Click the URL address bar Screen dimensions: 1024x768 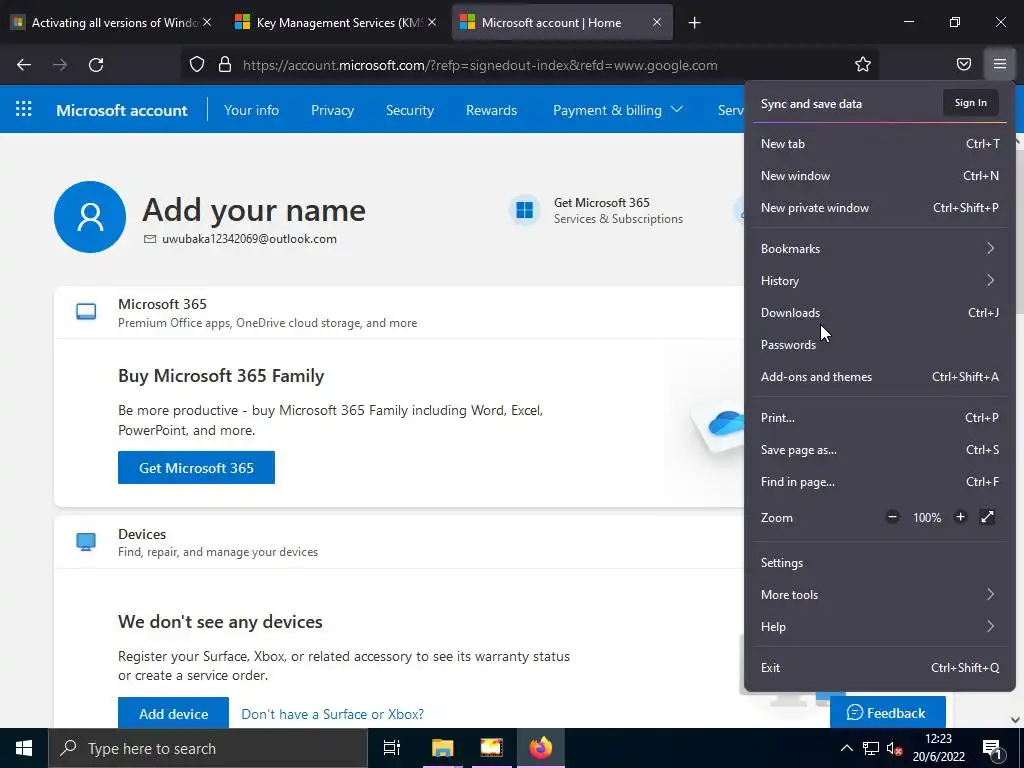point(529,65)
